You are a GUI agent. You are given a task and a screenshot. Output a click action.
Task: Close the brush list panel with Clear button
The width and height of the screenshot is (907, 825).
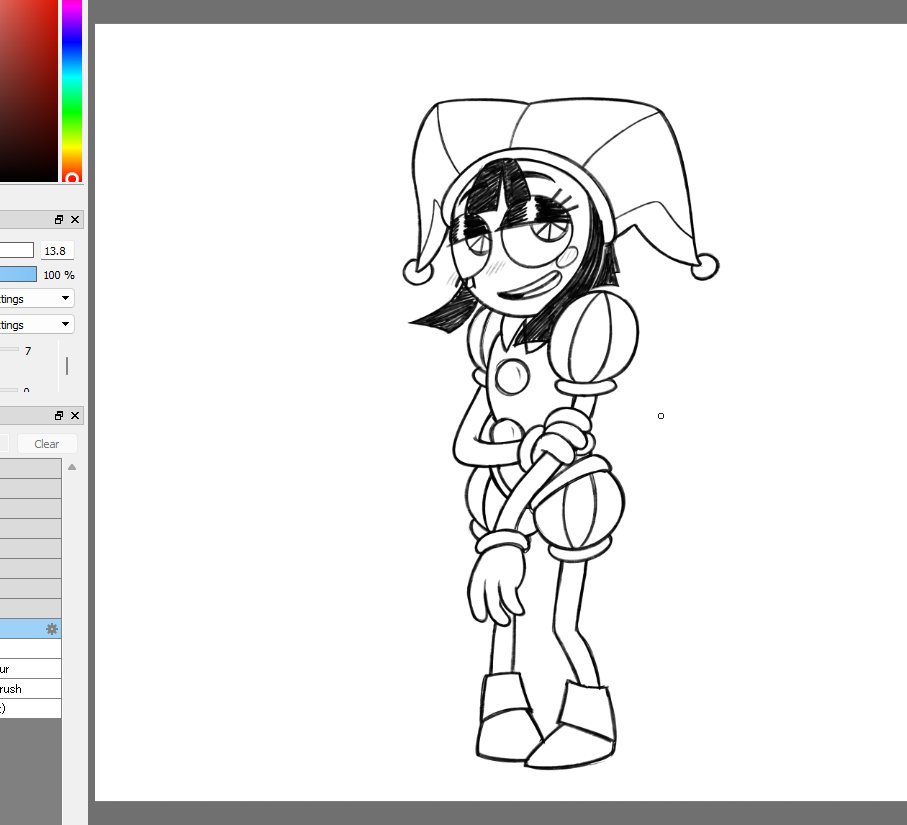coord(75,415)
